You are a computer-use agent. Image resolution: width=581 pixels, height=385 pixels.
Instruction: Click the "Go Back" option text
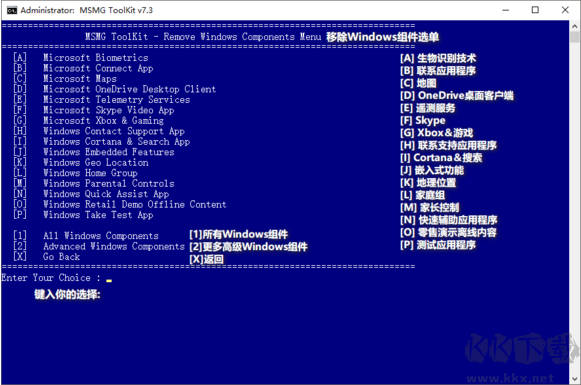click(62, 256)
